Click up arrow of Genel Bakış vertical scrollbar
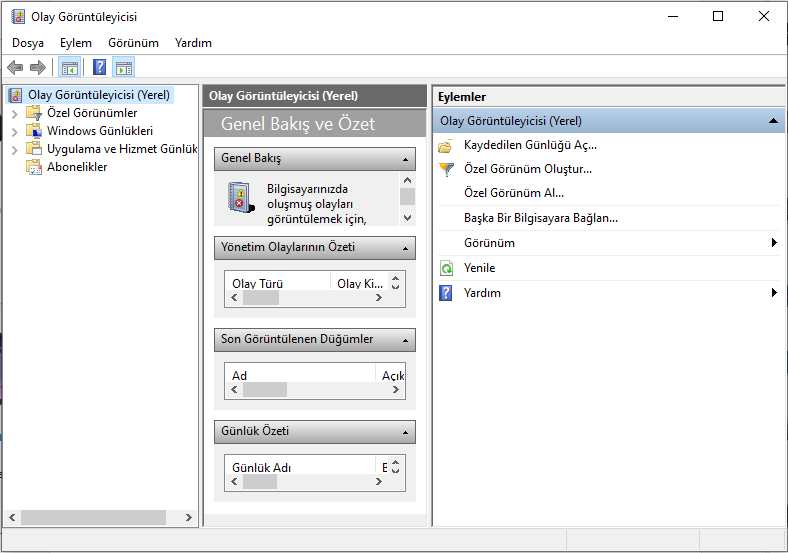 (408, 180)
